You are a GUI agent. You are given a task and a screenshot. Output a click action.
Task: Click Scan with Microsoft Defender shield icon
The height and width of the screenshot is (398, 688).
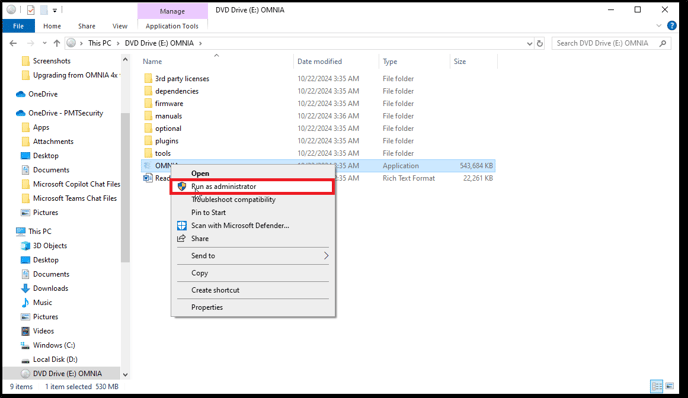point(182,226)
